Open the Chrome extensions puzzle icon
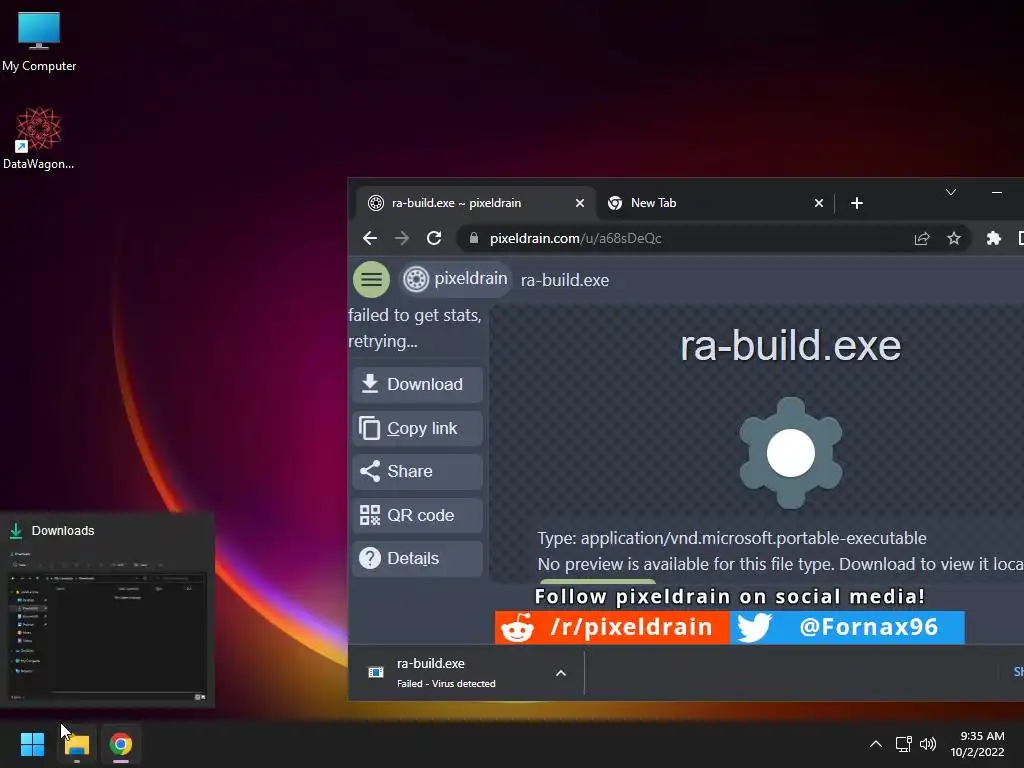 pyautogui.click(x=993, y=238)
